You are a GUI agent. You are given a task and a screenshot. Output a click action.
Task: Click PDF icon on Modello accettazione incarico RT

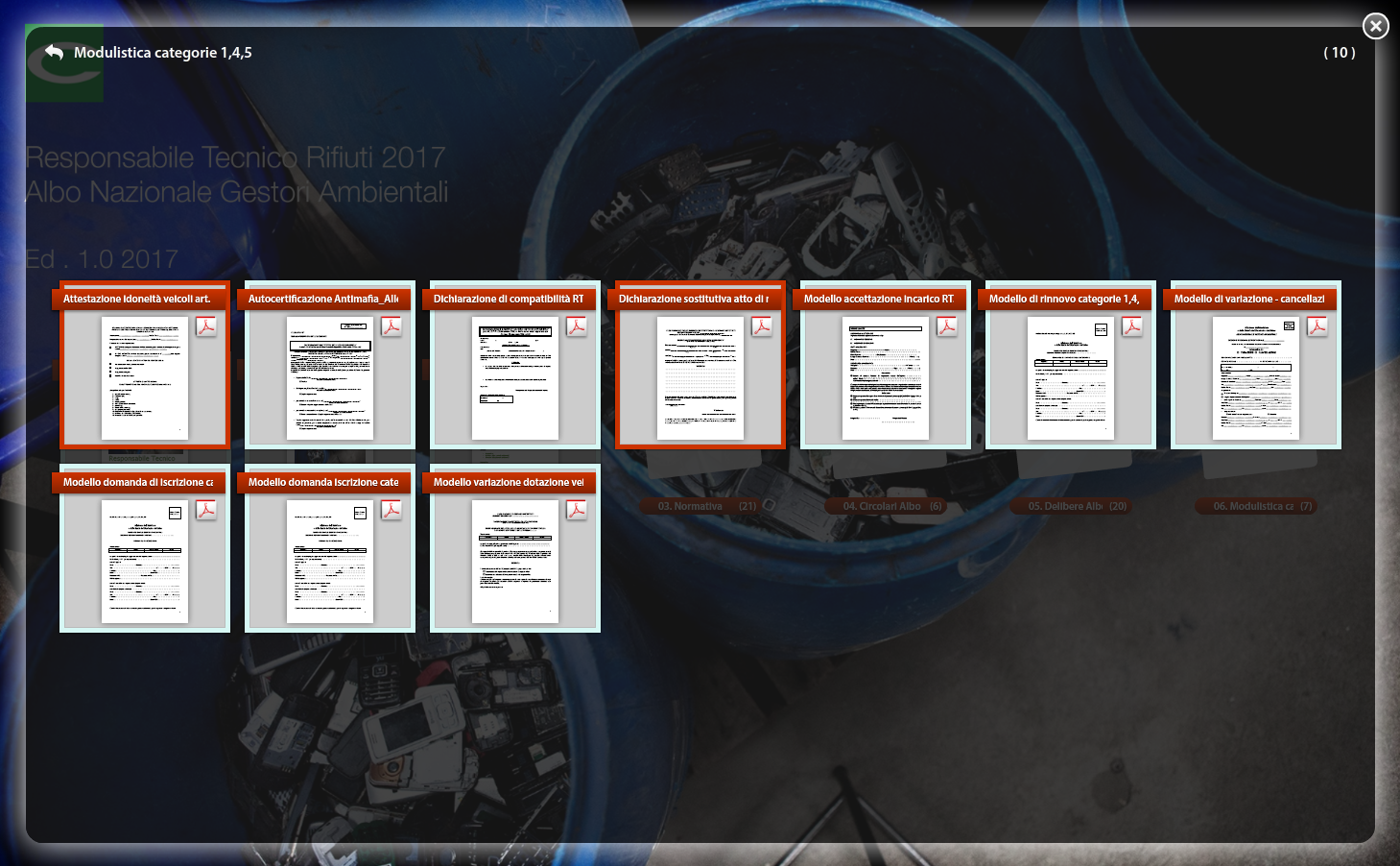coord(947,326)
